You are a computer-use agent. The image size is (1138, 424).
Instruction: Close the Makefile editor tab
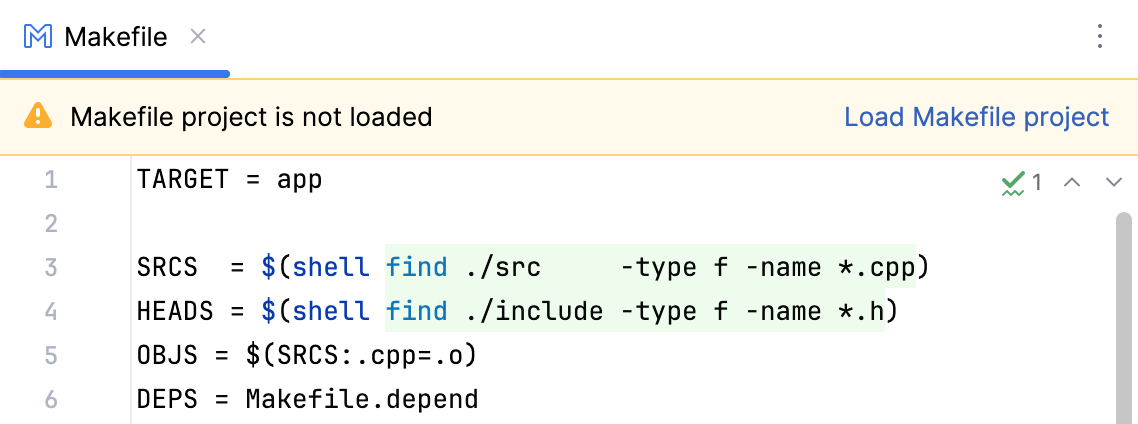point(198,37)
